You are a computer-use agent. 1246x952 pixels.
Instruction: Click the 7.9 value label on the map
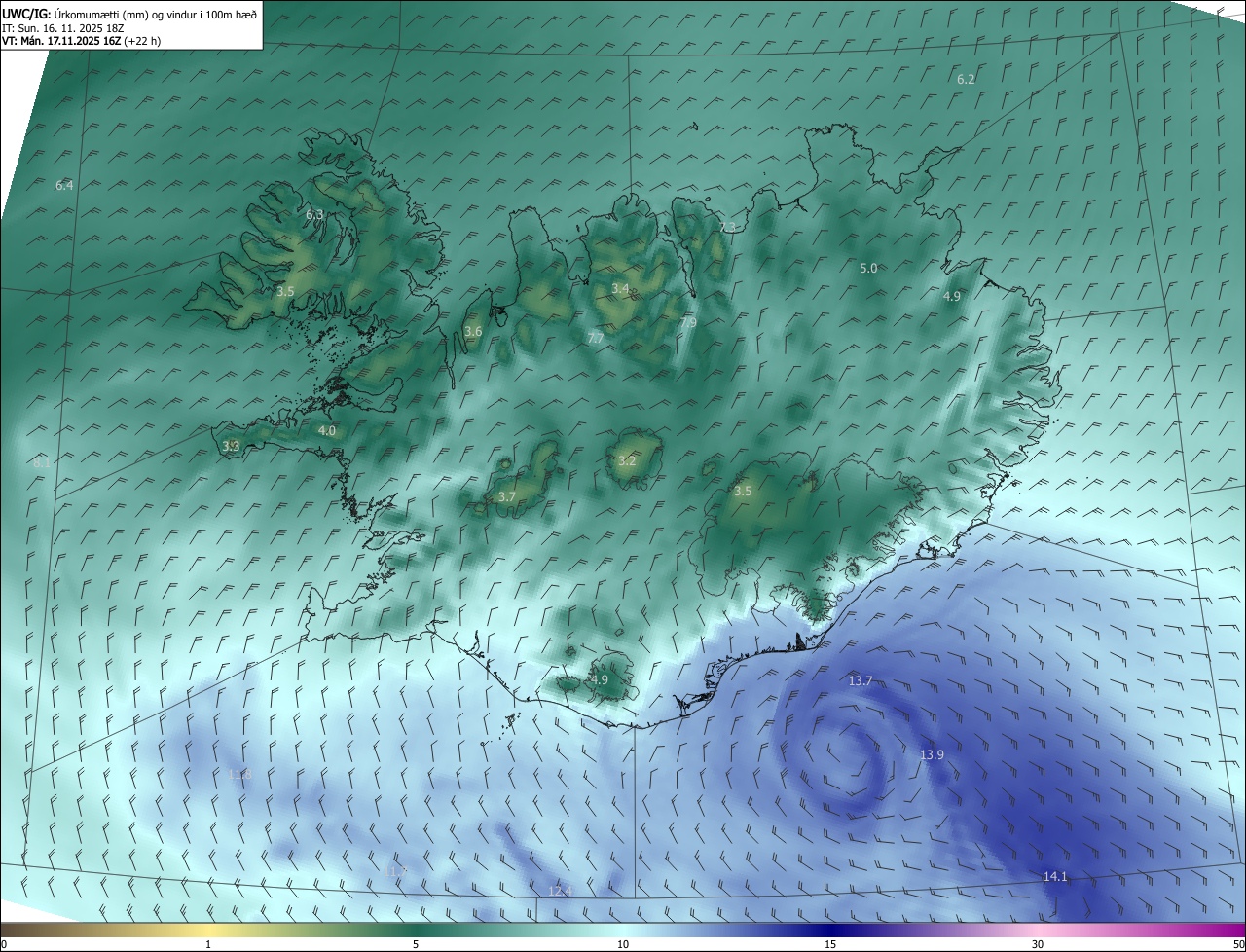pos(688,323)
